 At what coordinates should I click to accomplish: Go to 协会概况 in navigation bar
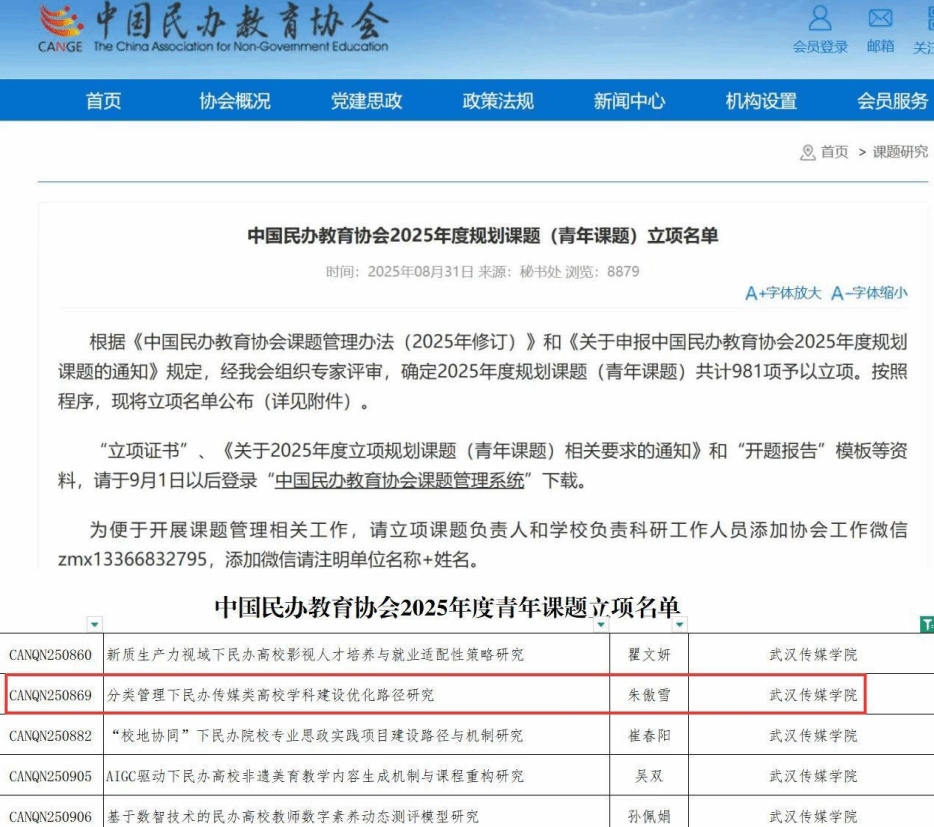[x=235, y=101]
